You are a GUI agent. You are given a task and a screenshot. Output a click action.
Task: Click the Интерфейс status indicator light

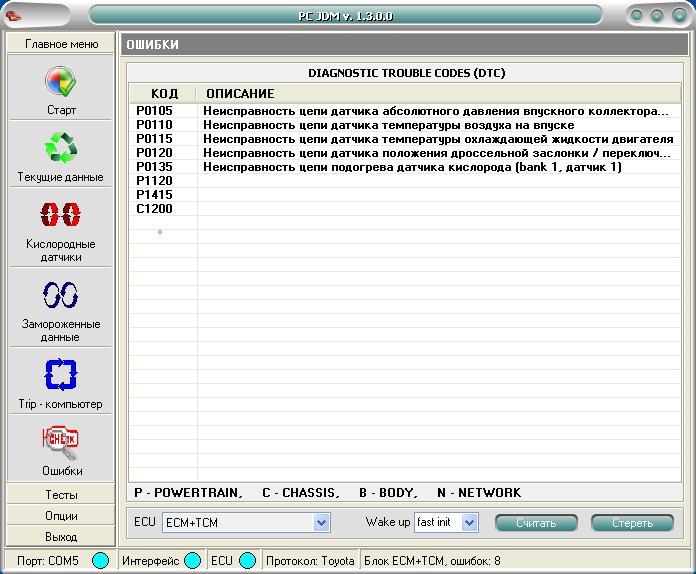pos(192,561)
